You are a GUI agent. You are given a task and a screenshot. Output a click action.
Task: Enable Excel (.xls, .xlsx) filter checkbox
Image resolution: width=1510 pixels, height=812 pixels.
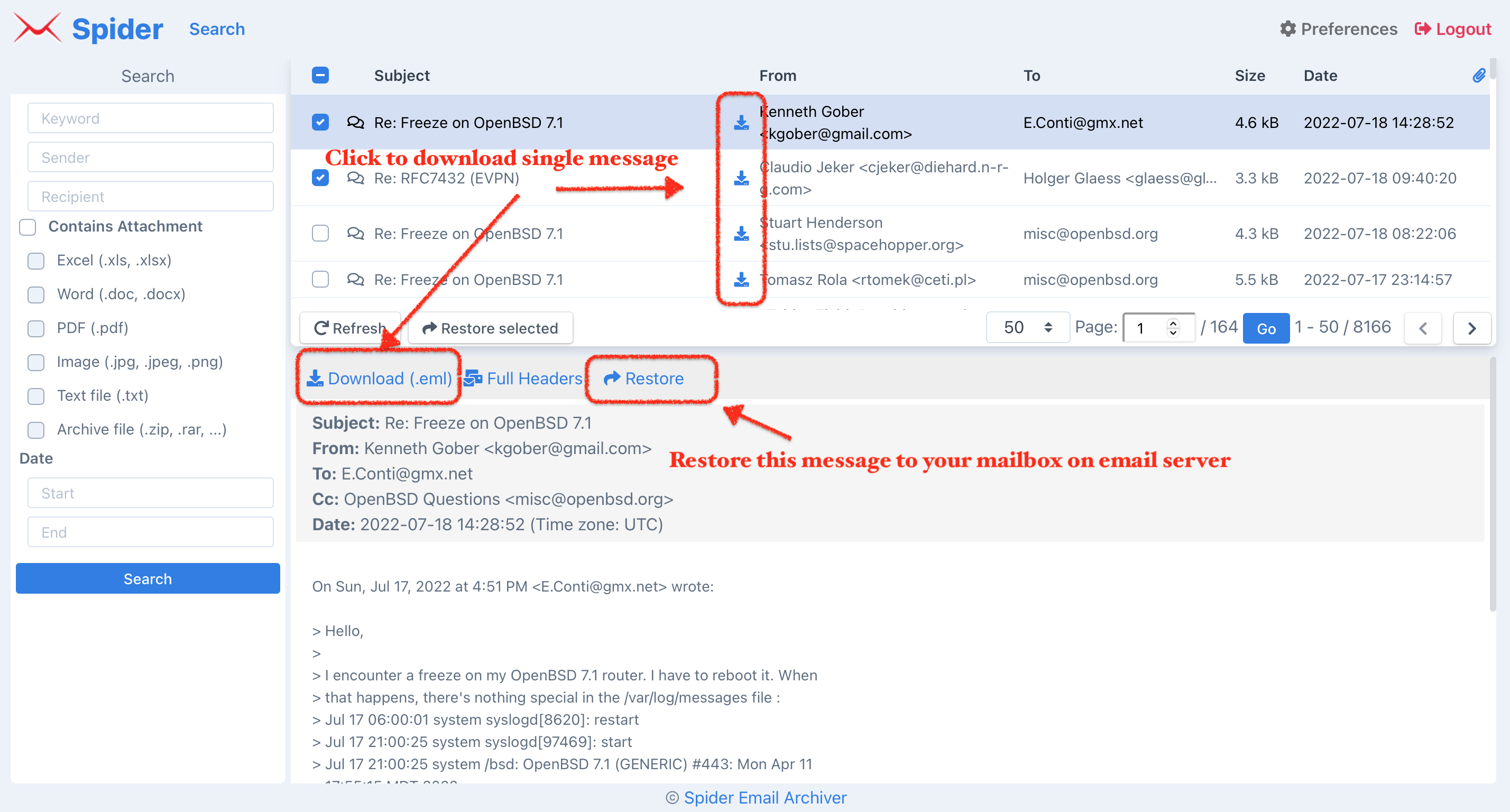(x=36, y=260)
